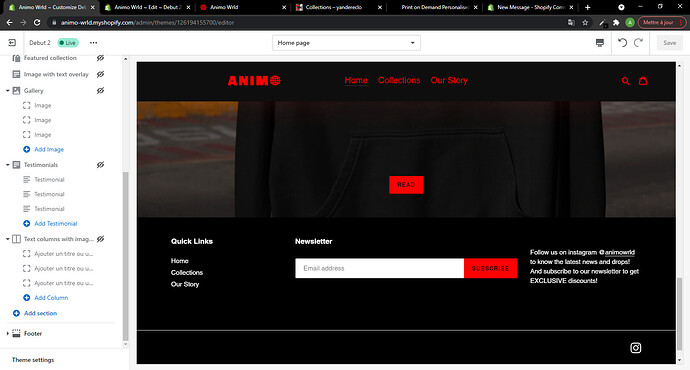The image size is (690, 370).
Task: Click the sidebar vertical scrollbar
Action: [125, 255]
